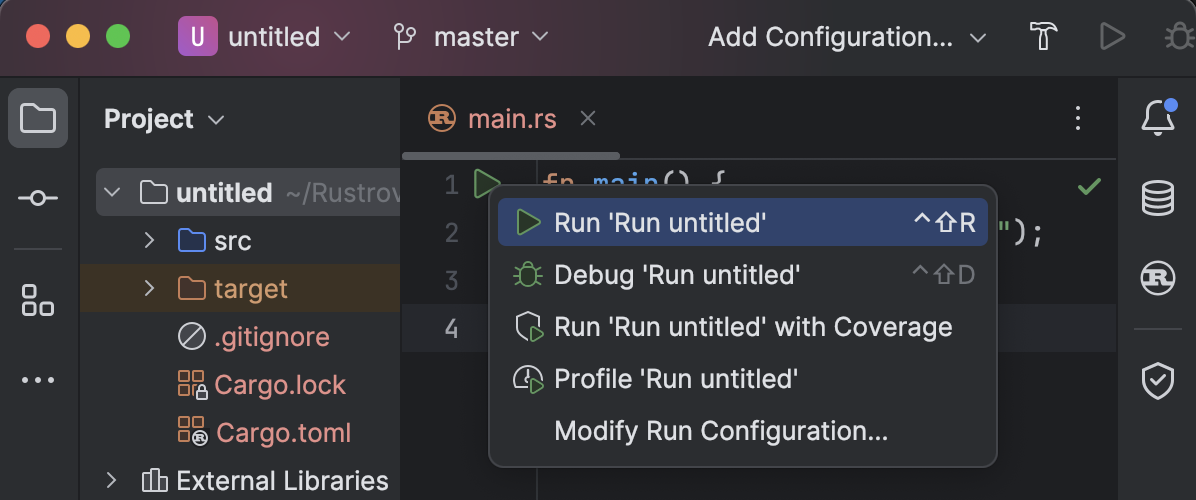Click the green checkmark inspection indicator
This screenshot has height=500, width=1196.
[x=1088, y=185]
